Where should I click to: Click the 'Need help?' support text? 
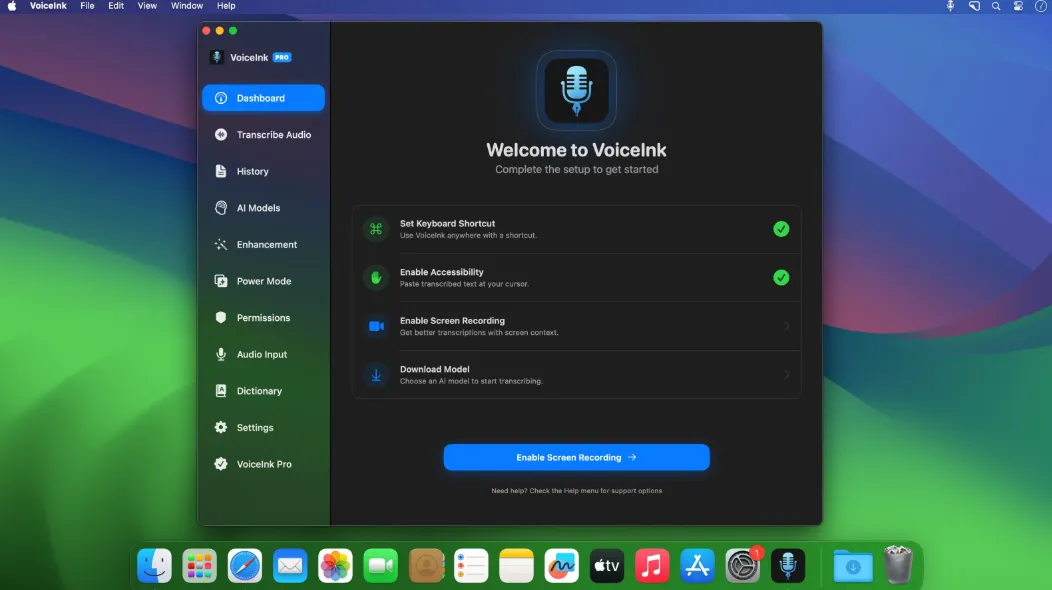point(576,491)
